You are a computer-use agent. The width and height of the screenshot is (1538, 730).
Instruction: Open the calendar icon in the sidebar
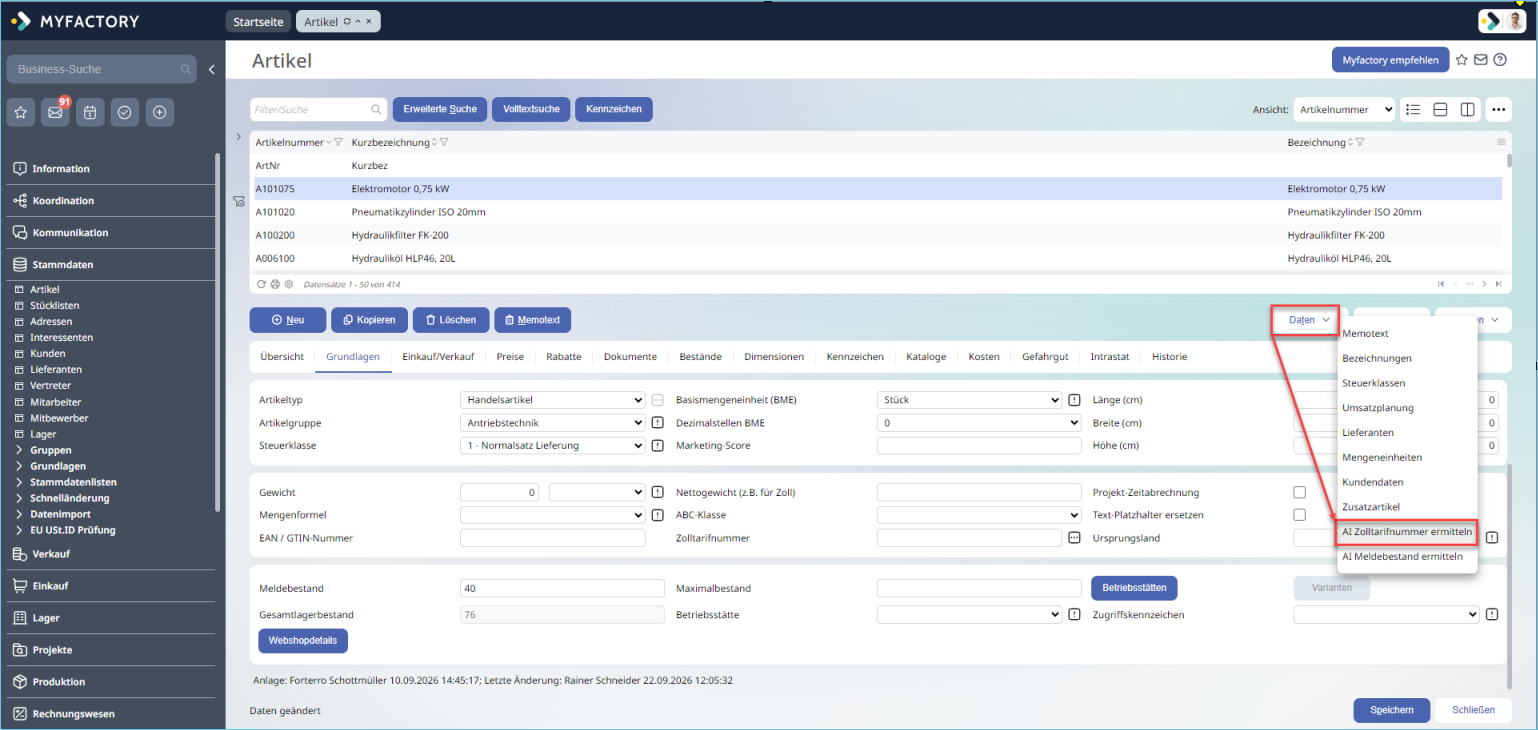(90, 113)
